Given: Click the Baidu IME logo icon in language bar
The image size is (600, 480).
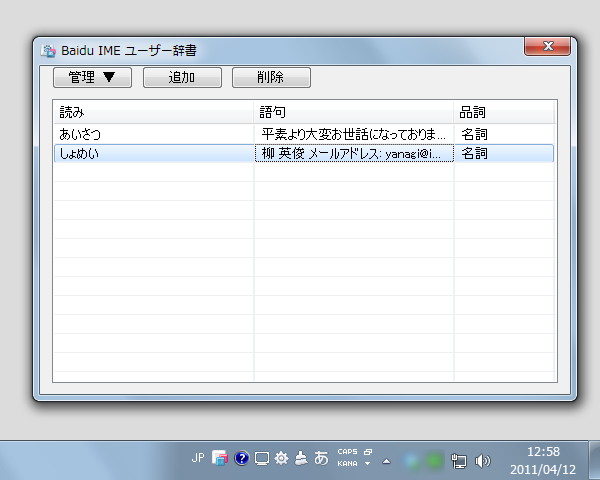Looking at the screenshot, I should pyautogui.click(x=220, y=458).
